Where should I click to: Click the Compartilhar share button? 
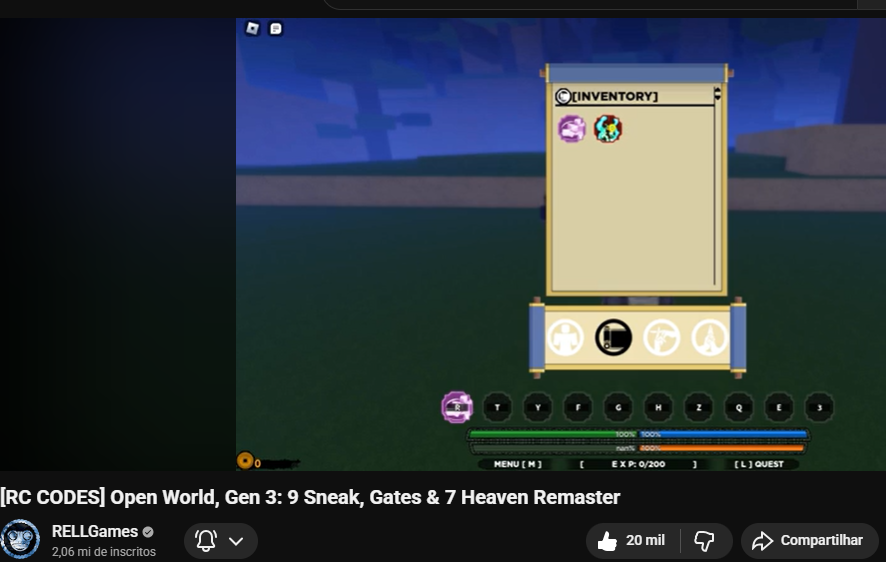click(809, 541)
